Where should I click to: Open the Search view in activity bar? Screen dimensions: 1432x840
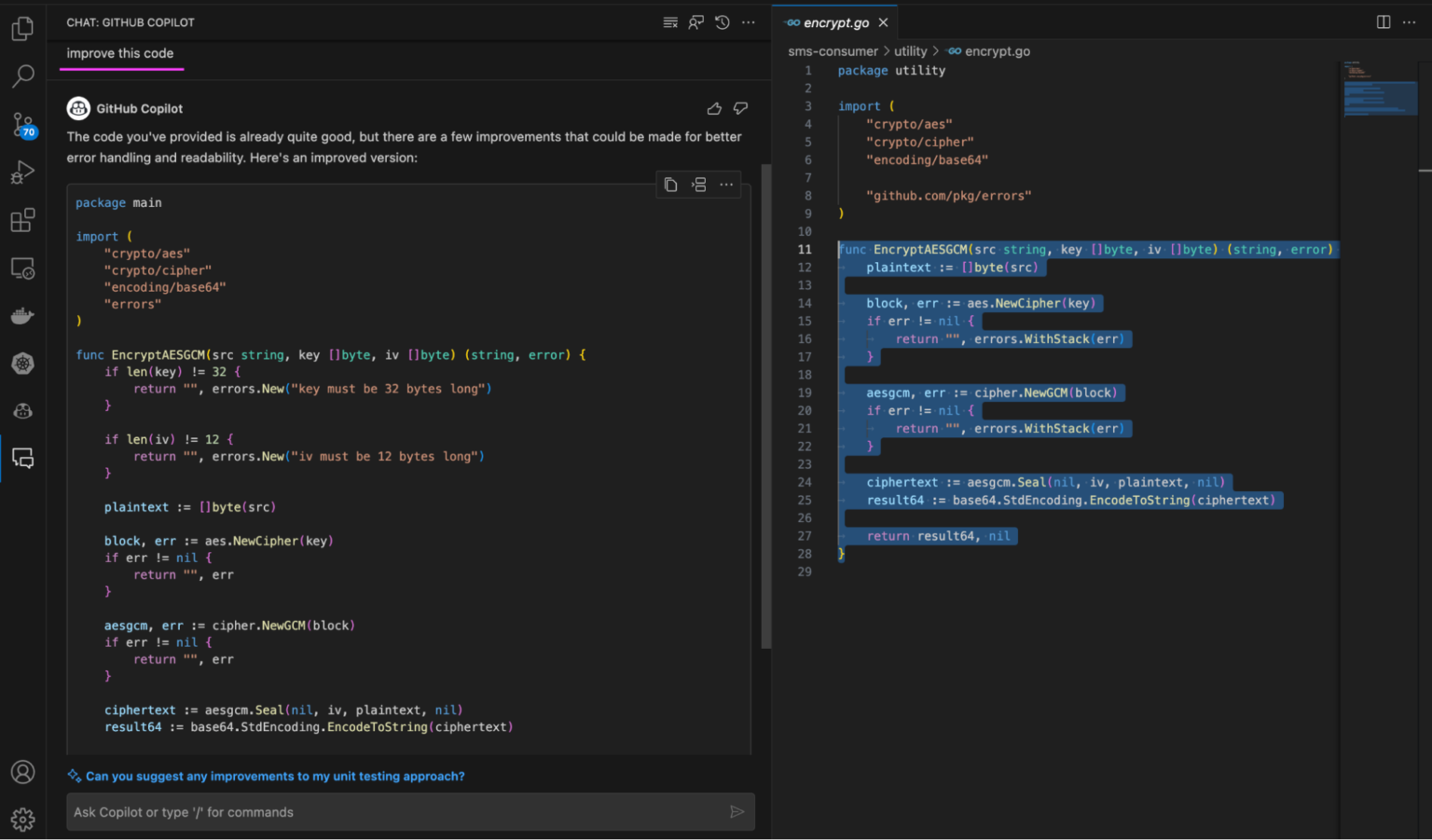(x=22, y=76)
